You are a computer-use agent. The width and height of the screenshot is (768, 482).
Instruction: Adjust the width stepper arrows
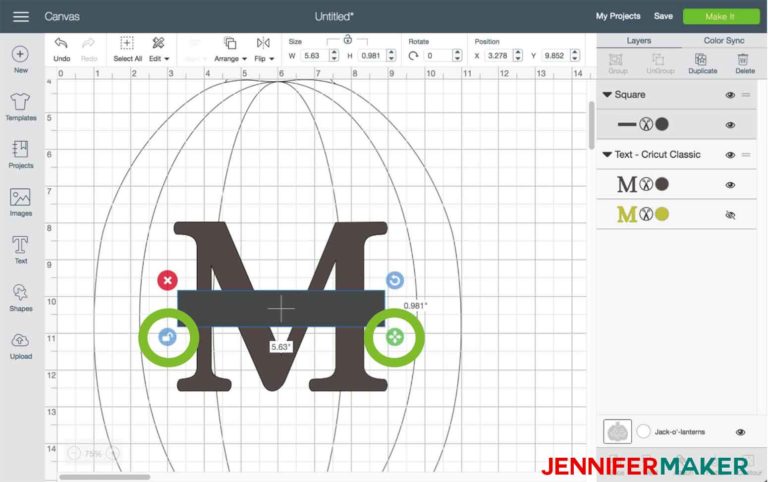point(334,55)
